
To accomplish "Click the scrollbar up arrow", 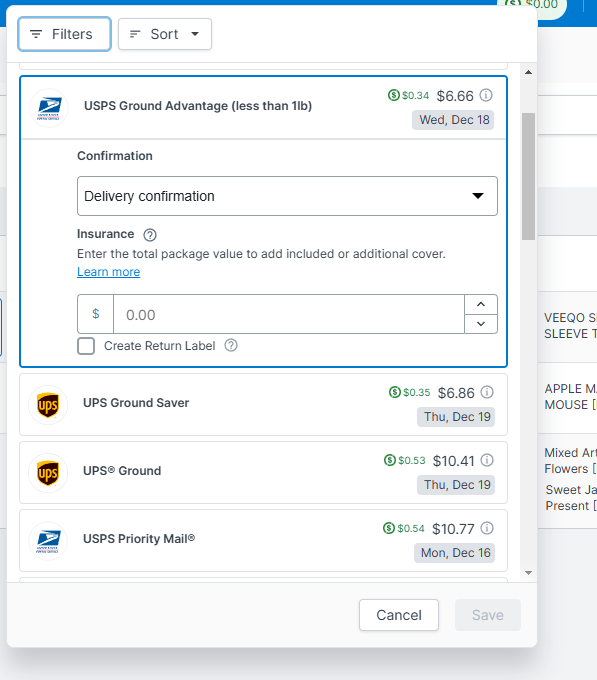I will coord(528,72).
